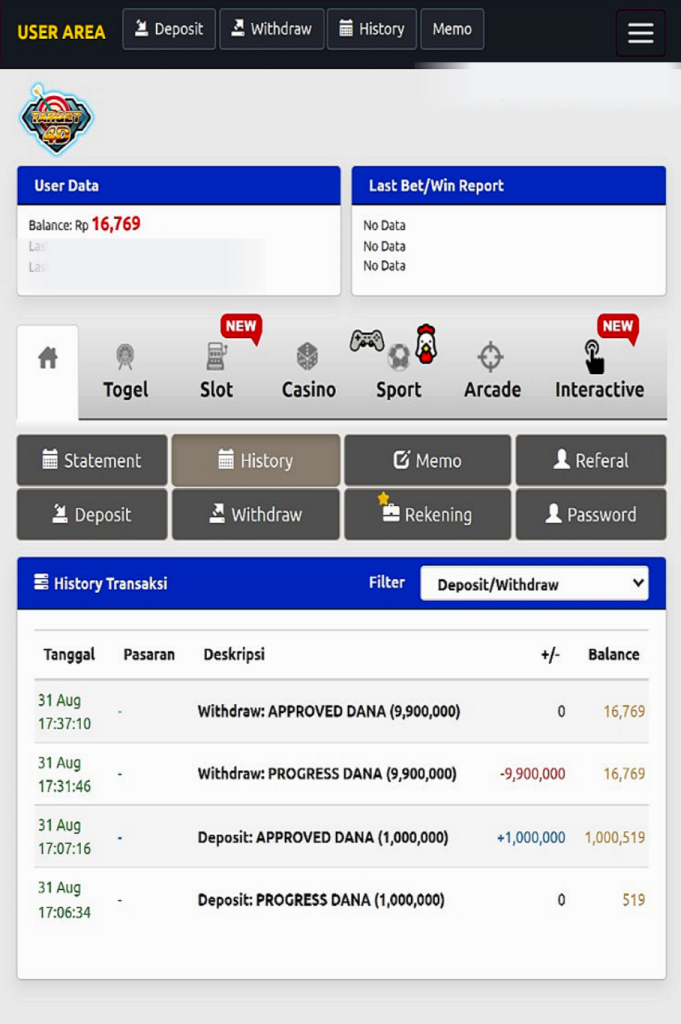Select the Casino dice icon

308,357
